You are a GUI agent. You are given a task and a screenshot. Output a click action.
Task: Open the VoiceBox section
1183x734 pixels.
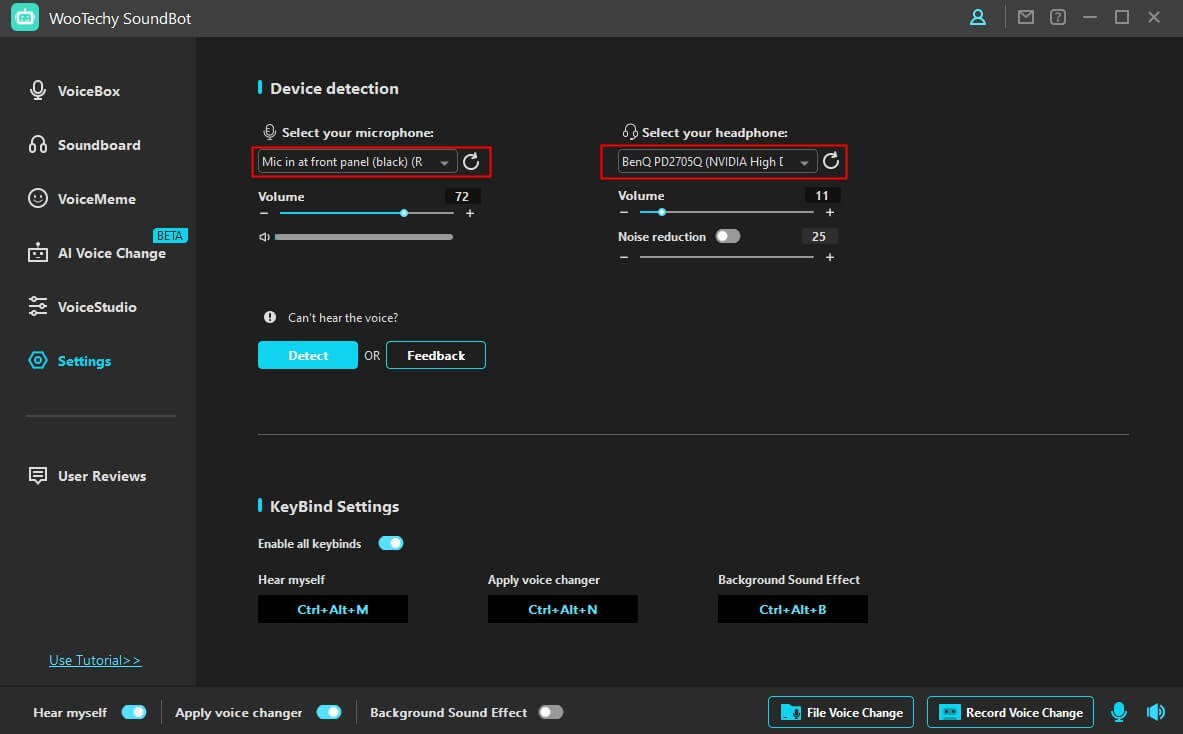tap(88, 91)
